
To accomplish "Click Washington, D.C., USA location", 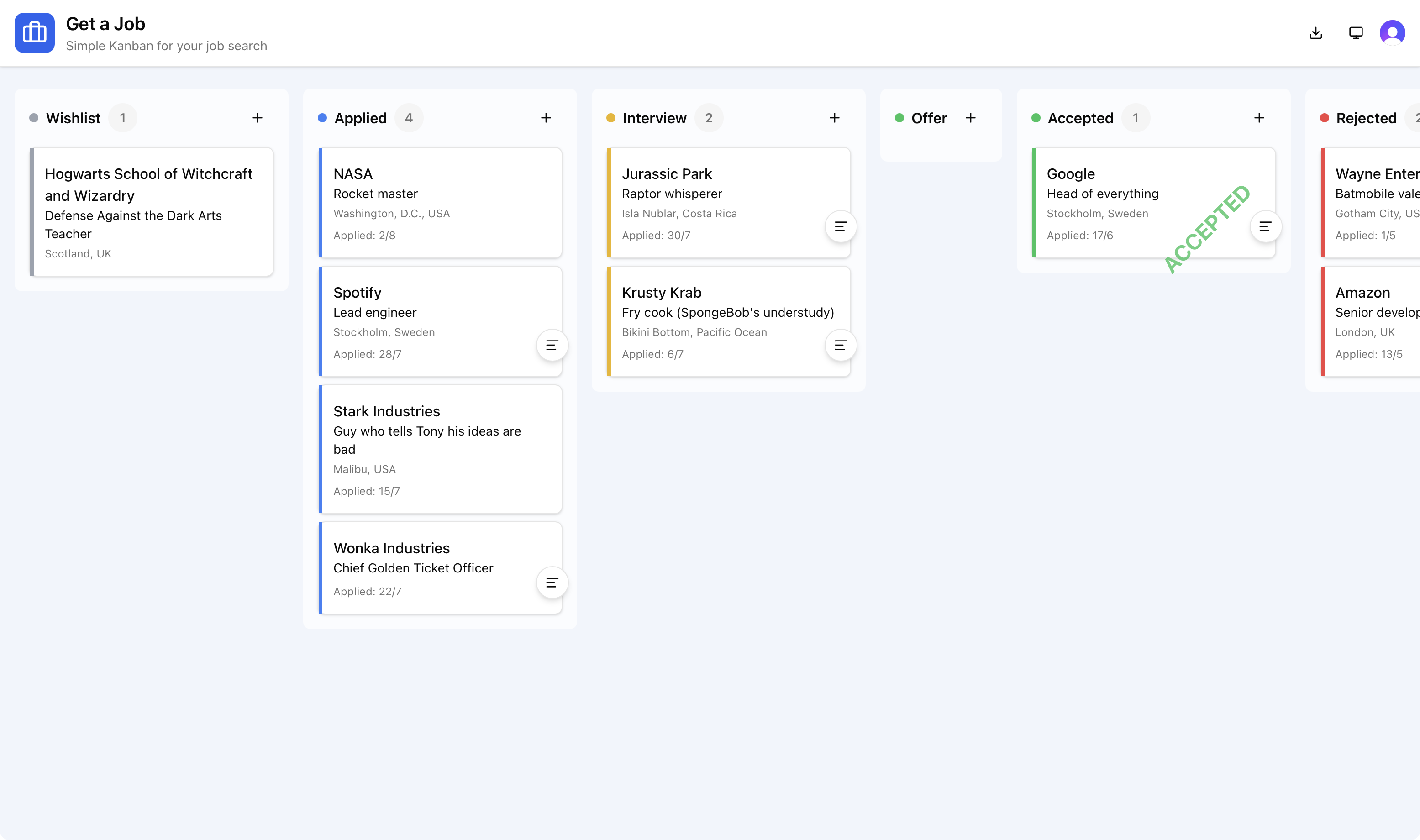I will click(392, 213).
